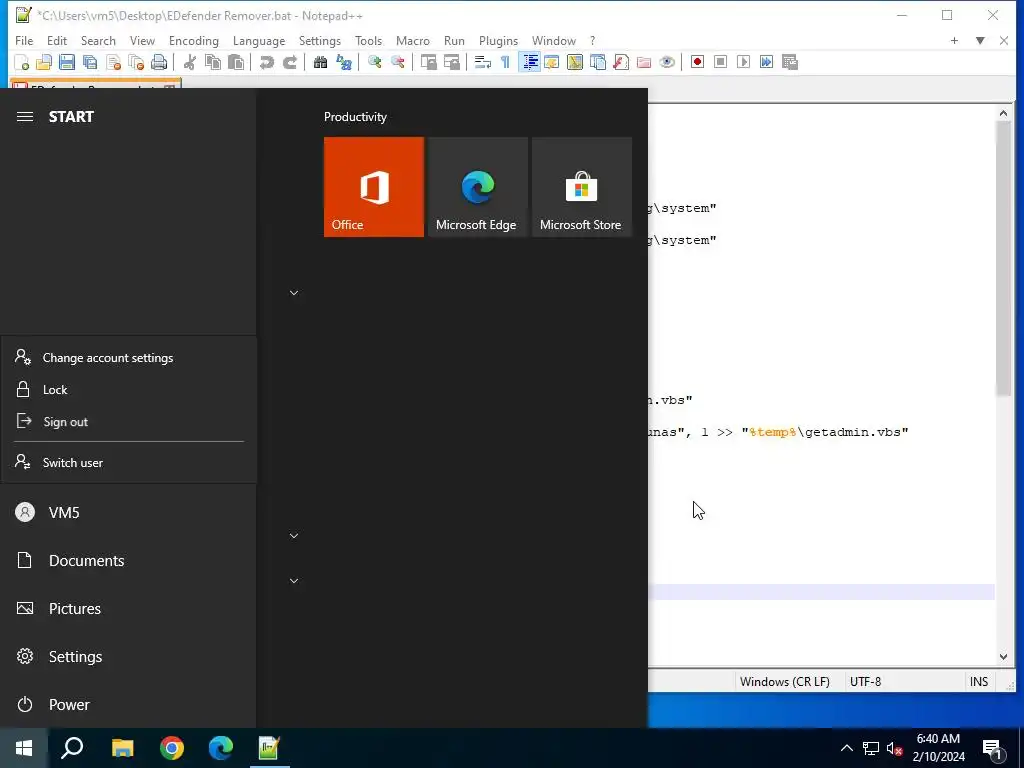Open Settings from Start menu
1024x768 pixels.
point(129,656)
